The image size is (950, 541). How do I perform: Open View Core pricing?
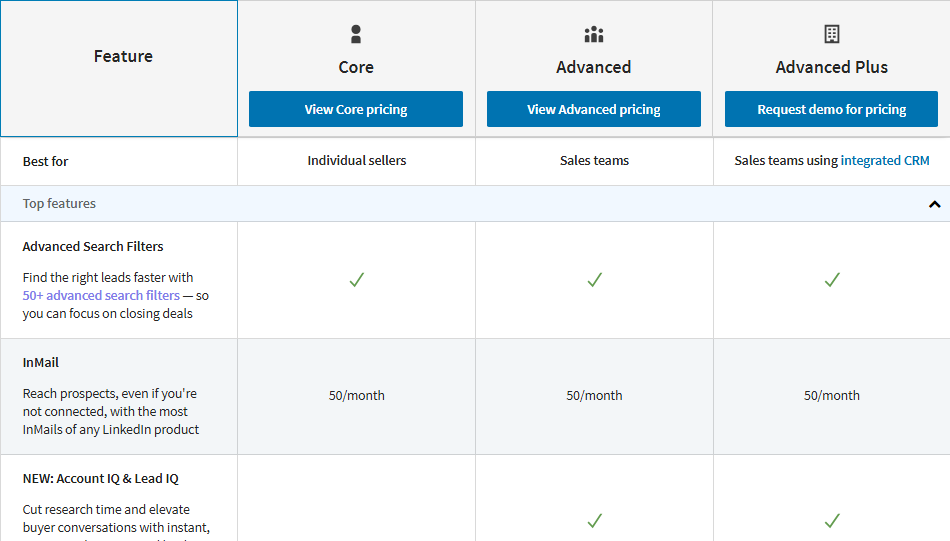[x=356, y=109]
